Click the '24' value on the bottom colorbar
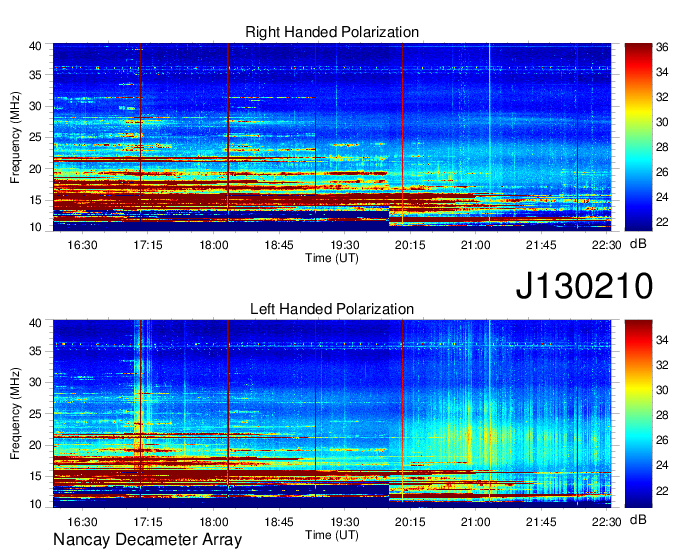 click(662, 465)
